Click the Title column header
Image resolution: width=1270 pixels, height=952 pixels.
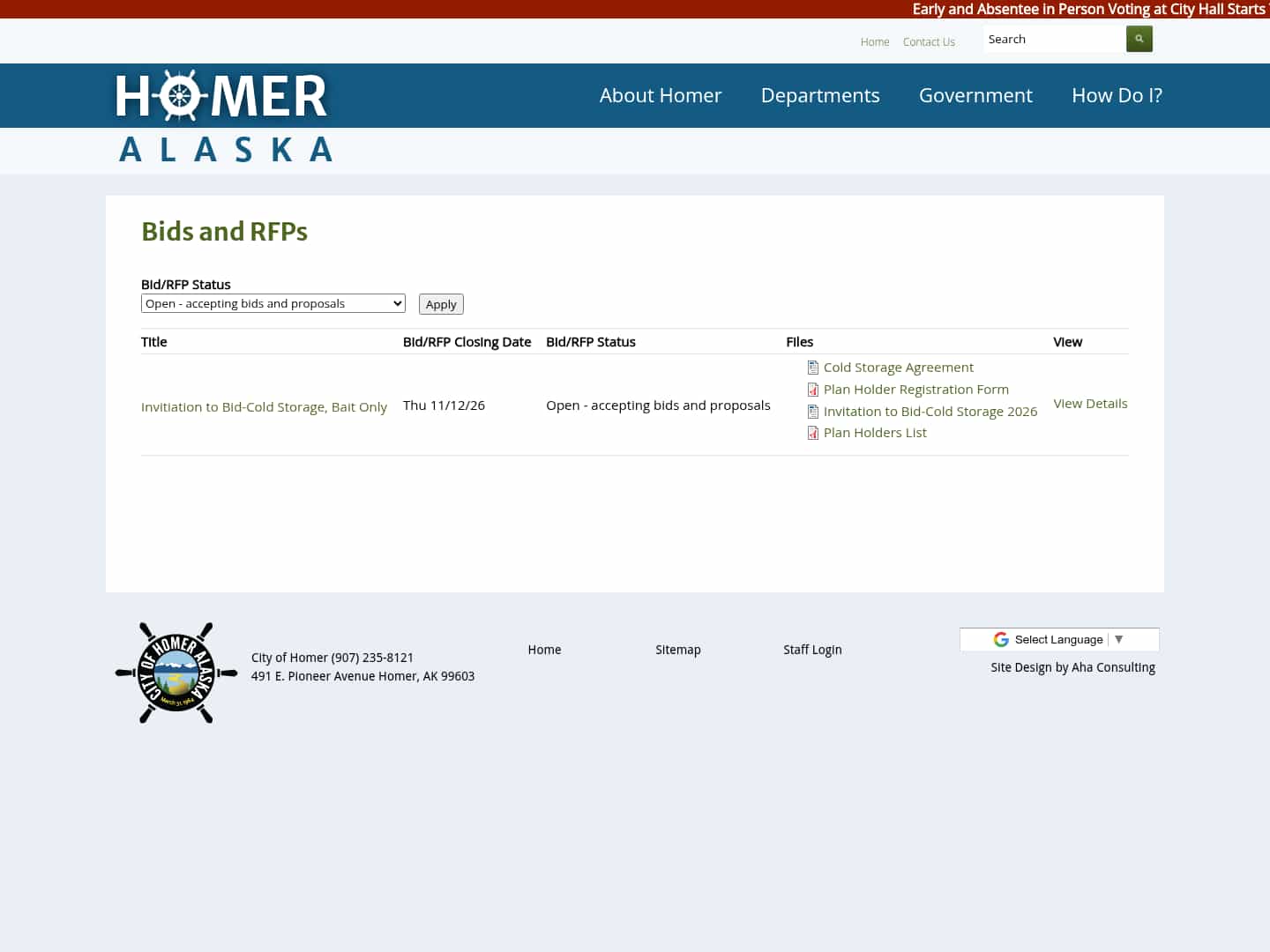(154, 342)
